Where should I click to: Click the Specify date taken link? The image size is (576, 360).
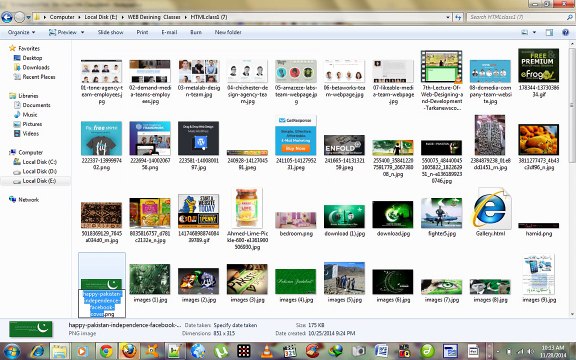point(235,325)
